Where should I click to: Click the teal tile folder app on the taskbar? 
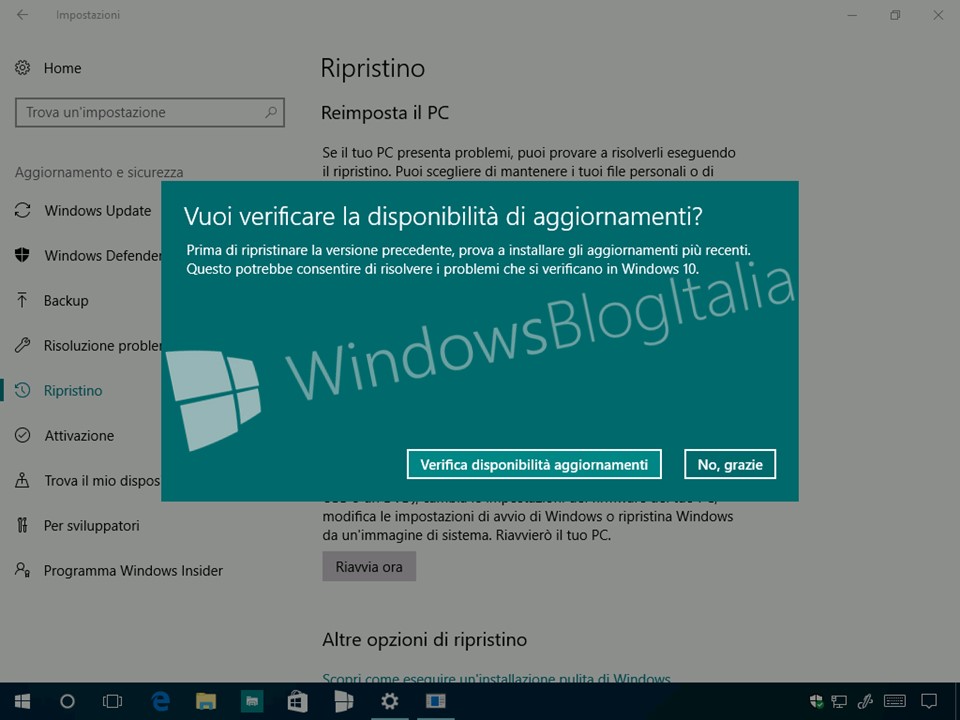pyautogui.click(x=252, y=702)
